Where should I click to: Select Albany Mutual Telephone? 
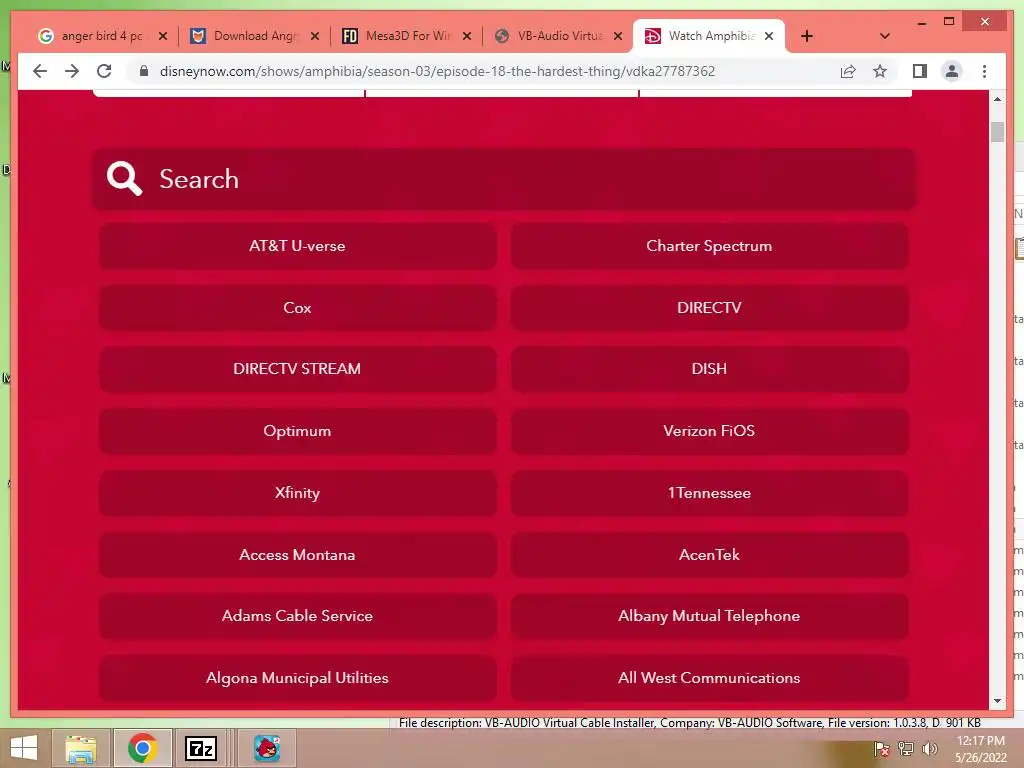(709, 616)
